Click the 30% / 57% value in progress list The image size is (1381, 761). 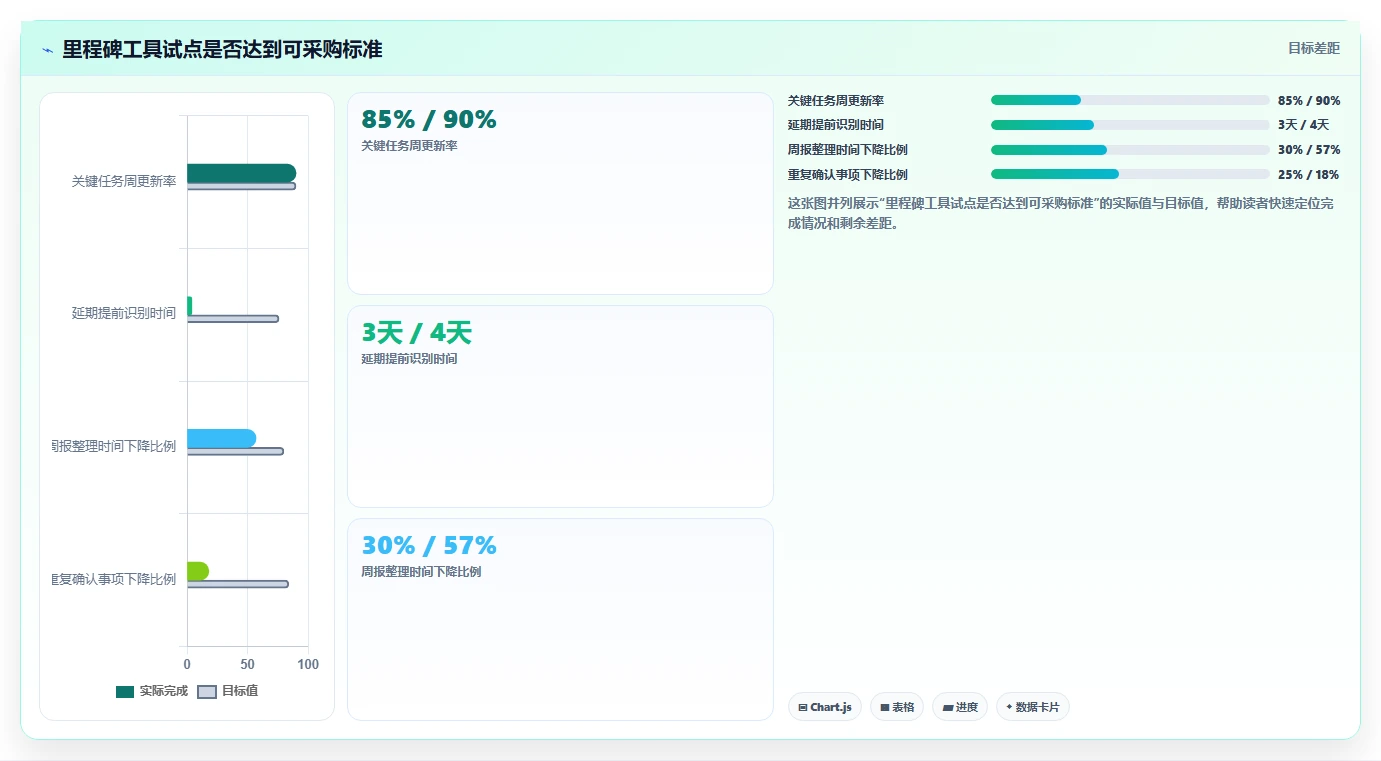click(1309, 150)
